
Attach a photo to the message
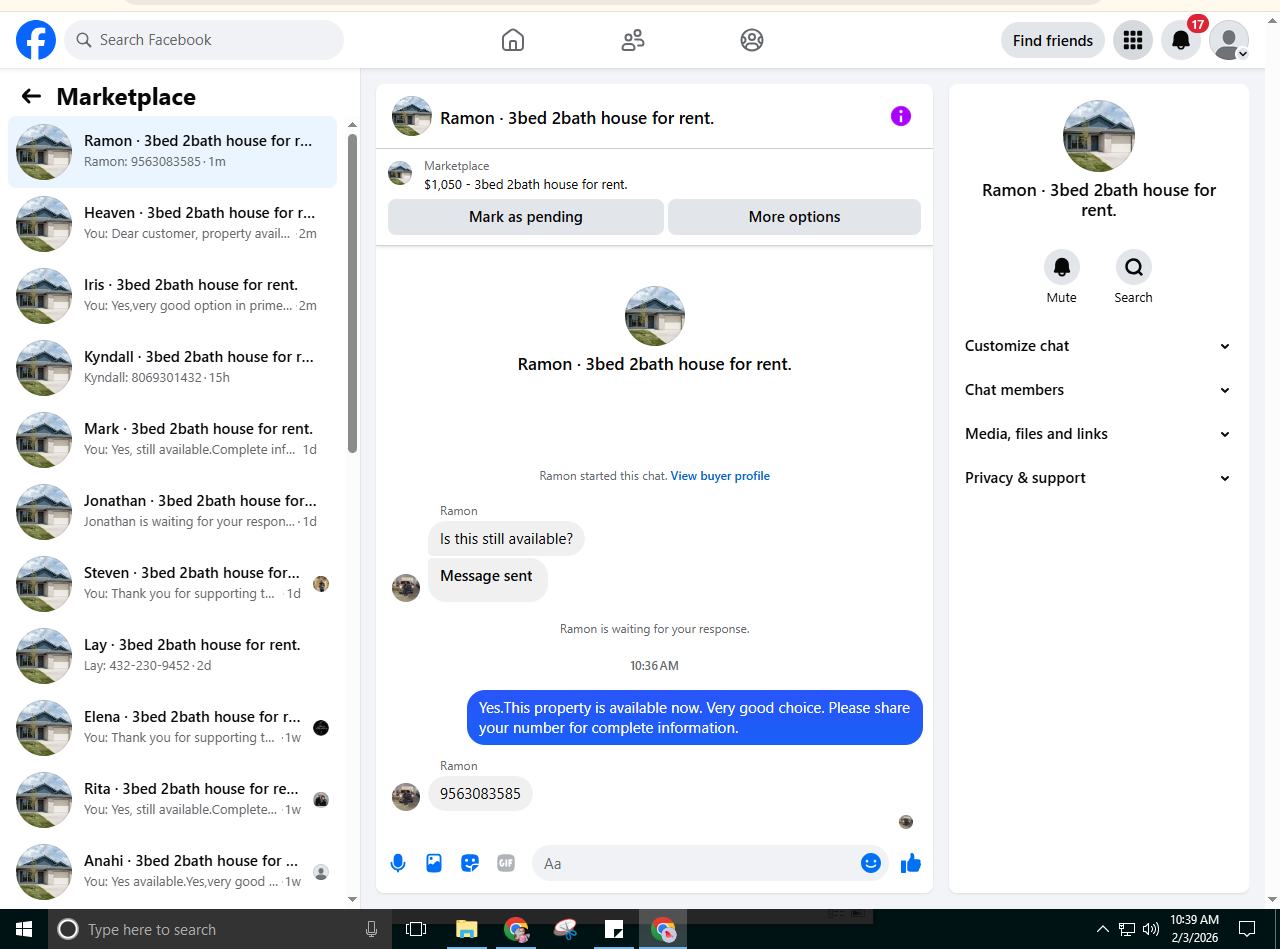pos(434,863)
